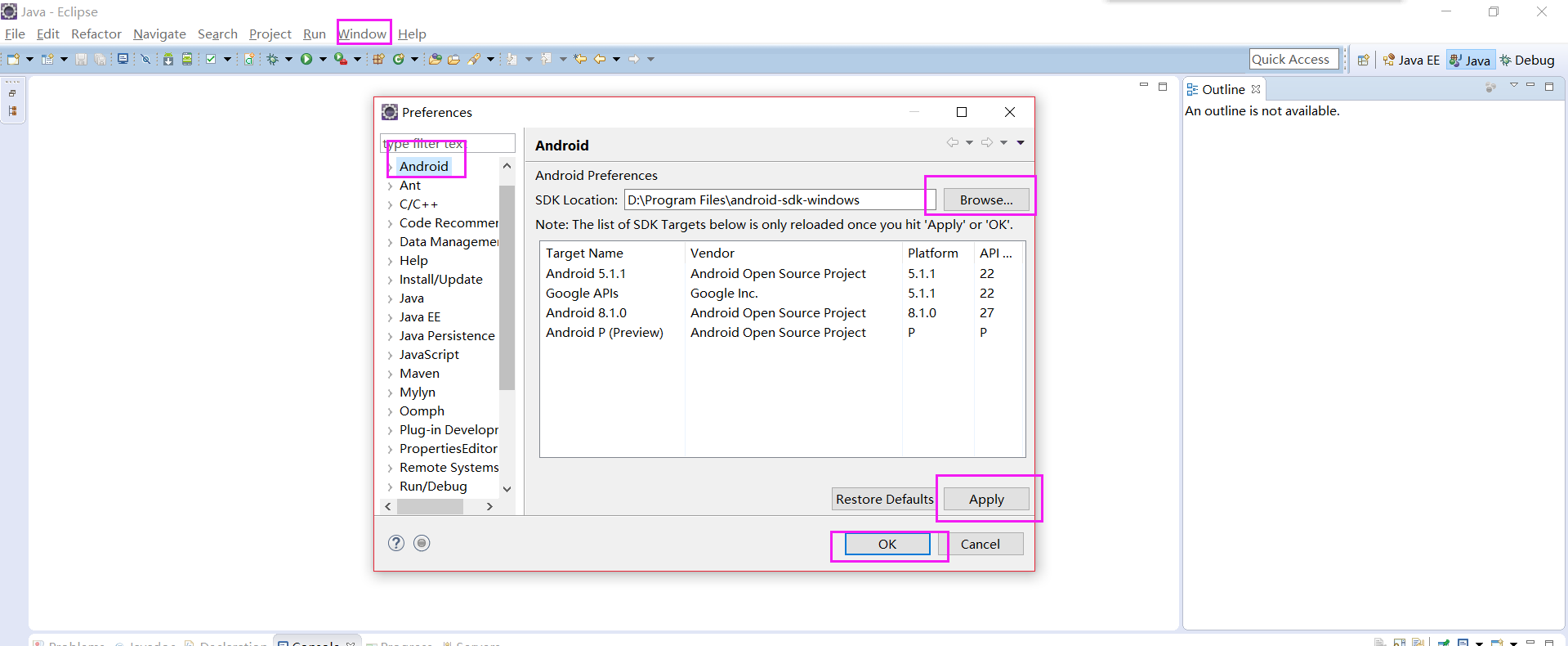Click the flashlight Search toolbar icon
The image size is (1568, 646).
pyautogui.click(x=474, y=59)
